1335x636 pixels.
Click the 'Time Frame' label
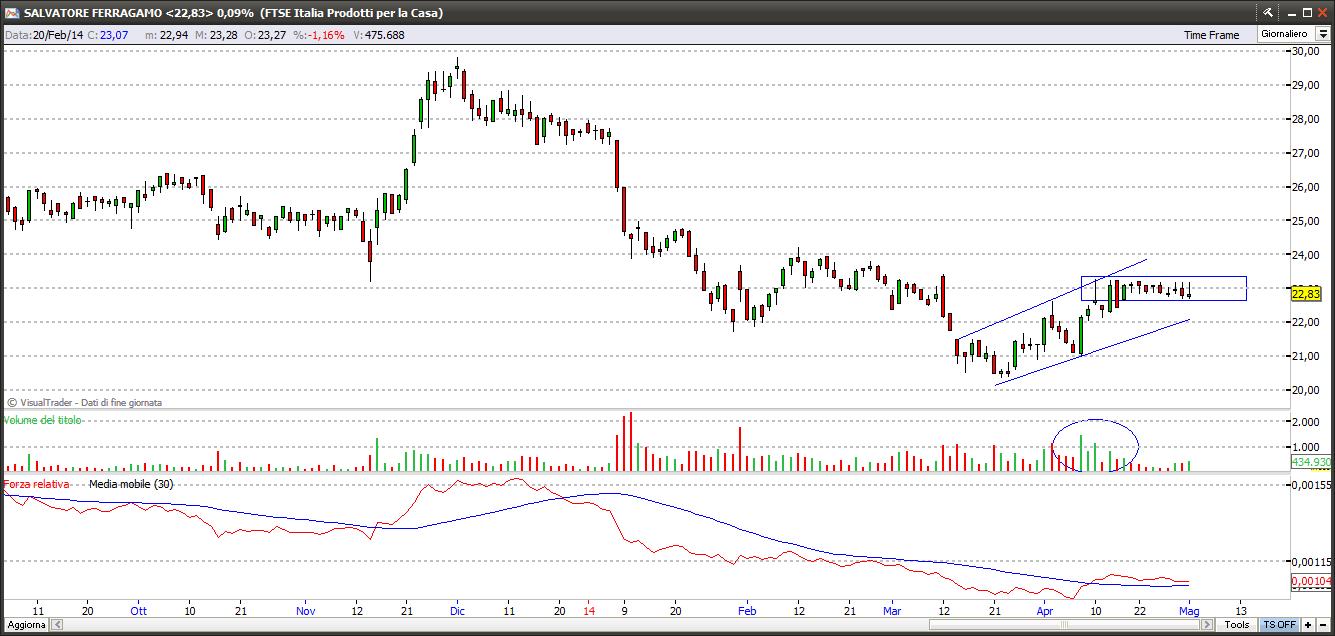click(x=1211, y=35)
